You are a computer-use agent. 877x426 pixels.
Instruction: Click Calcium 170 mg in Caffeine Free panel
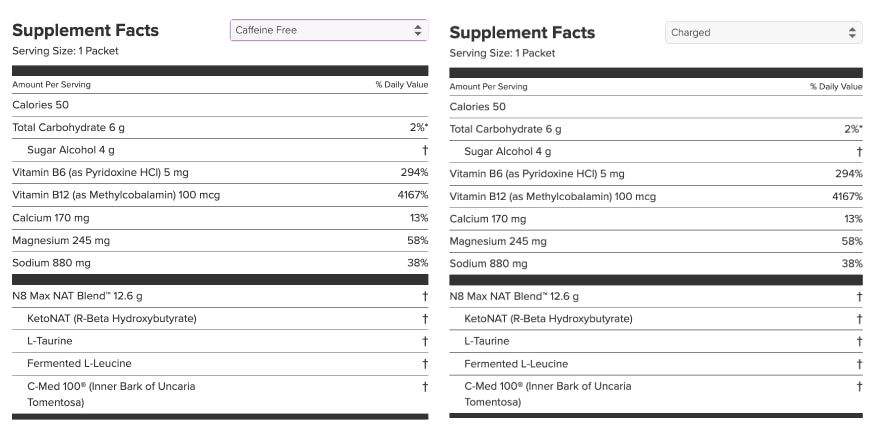51,218
